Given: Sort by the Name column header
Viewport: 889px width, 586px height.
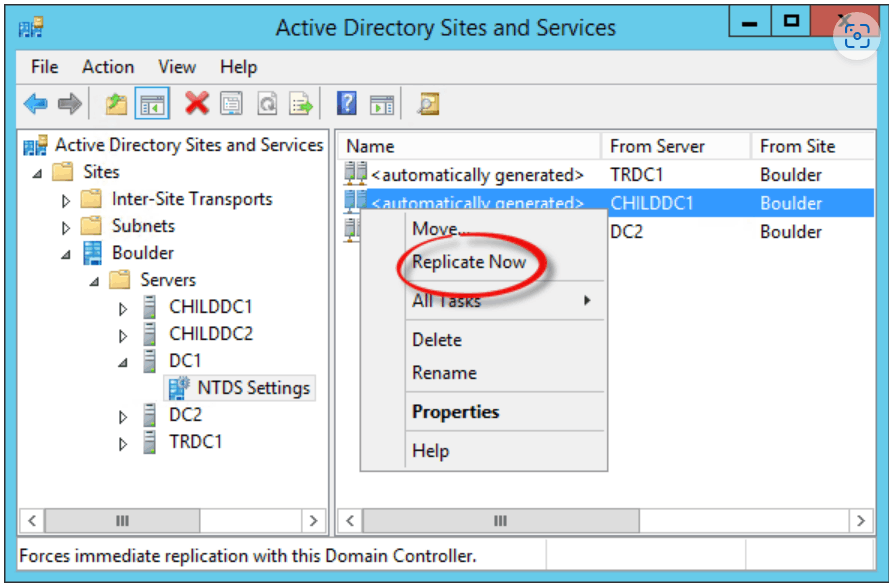Looking at the screenshot, I should [469, 146].
